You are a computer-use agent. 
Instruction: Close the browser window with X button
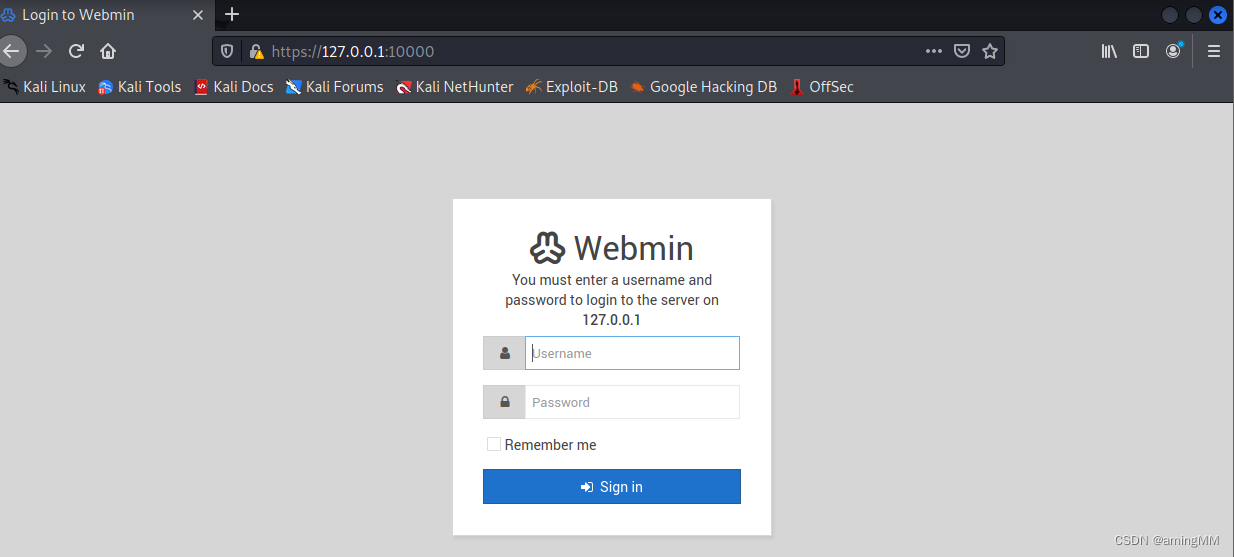(1218, 15)
